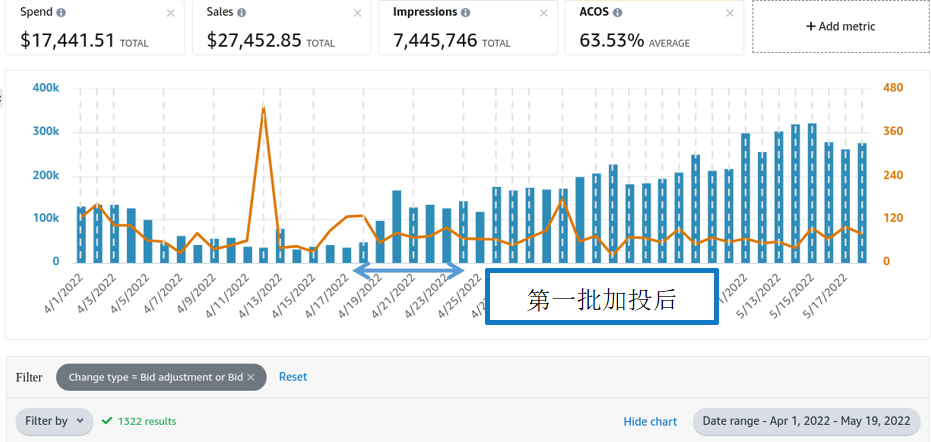Click the 63.53% ACOS average value
The width and height of the screenshot is (931, 442).
pyautogui.click(x=612, y=40)
